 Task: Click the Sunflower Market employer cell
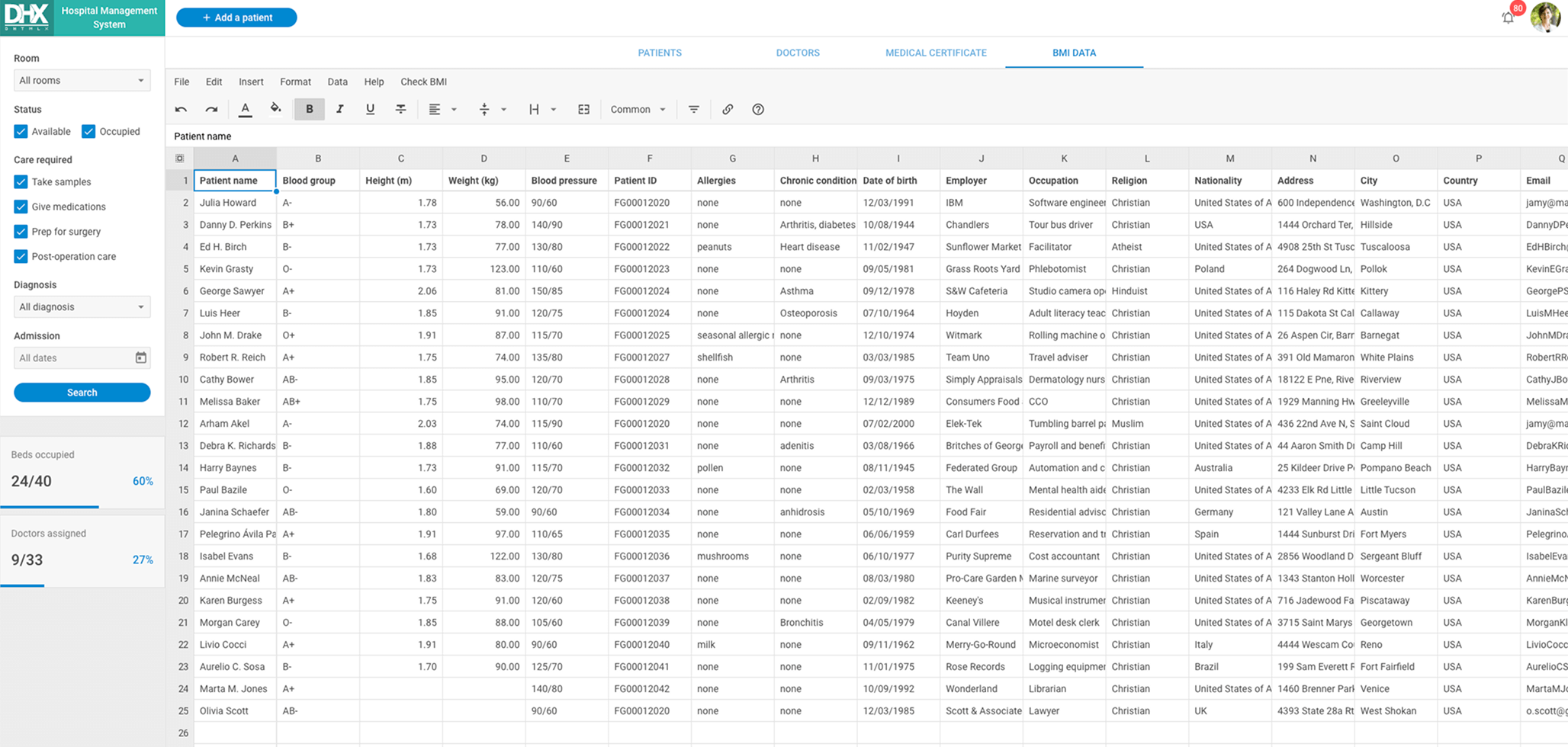[x=982, y=247]
